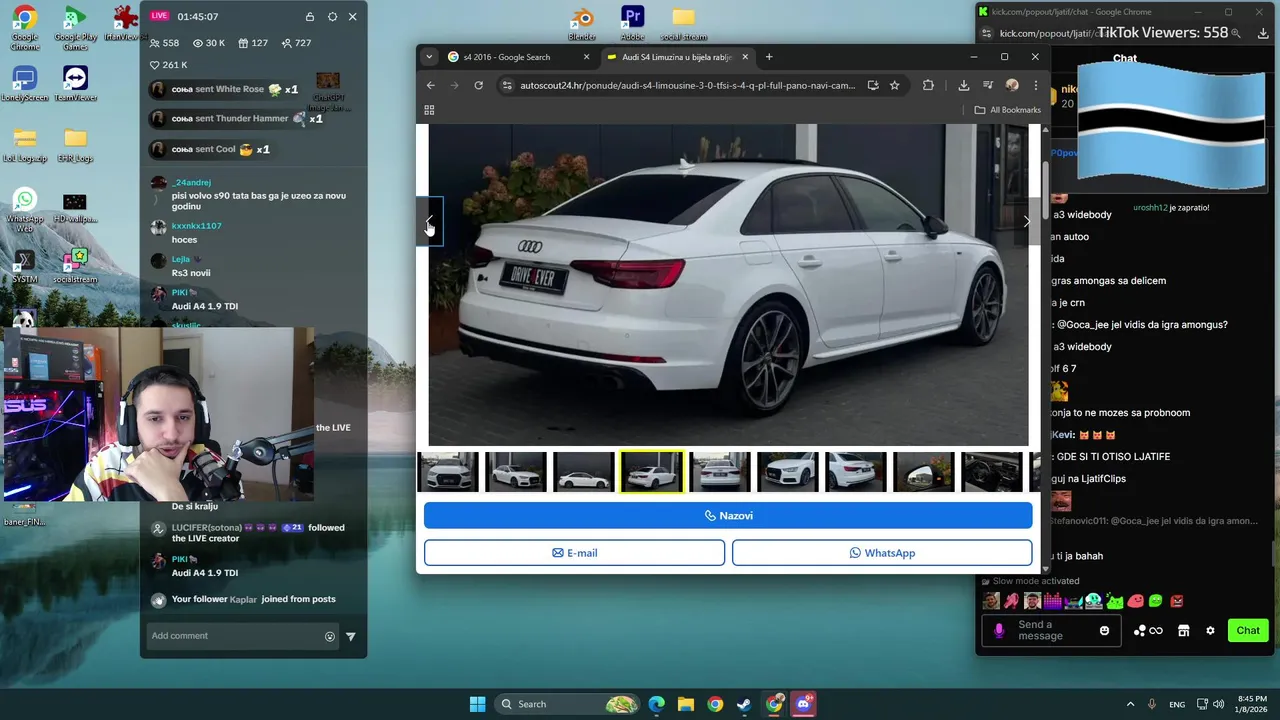Select the side mirror thumbnail
The width and height of the screenshot is (1280, 720).
pyautogui.click(x=924, y=472)
